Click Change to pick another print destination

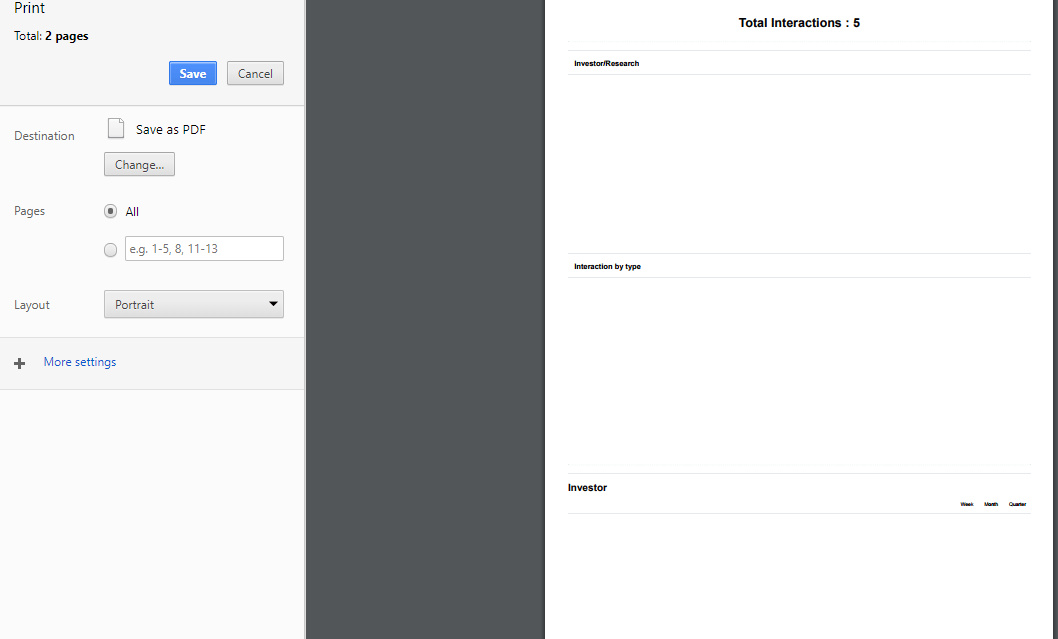139,164
